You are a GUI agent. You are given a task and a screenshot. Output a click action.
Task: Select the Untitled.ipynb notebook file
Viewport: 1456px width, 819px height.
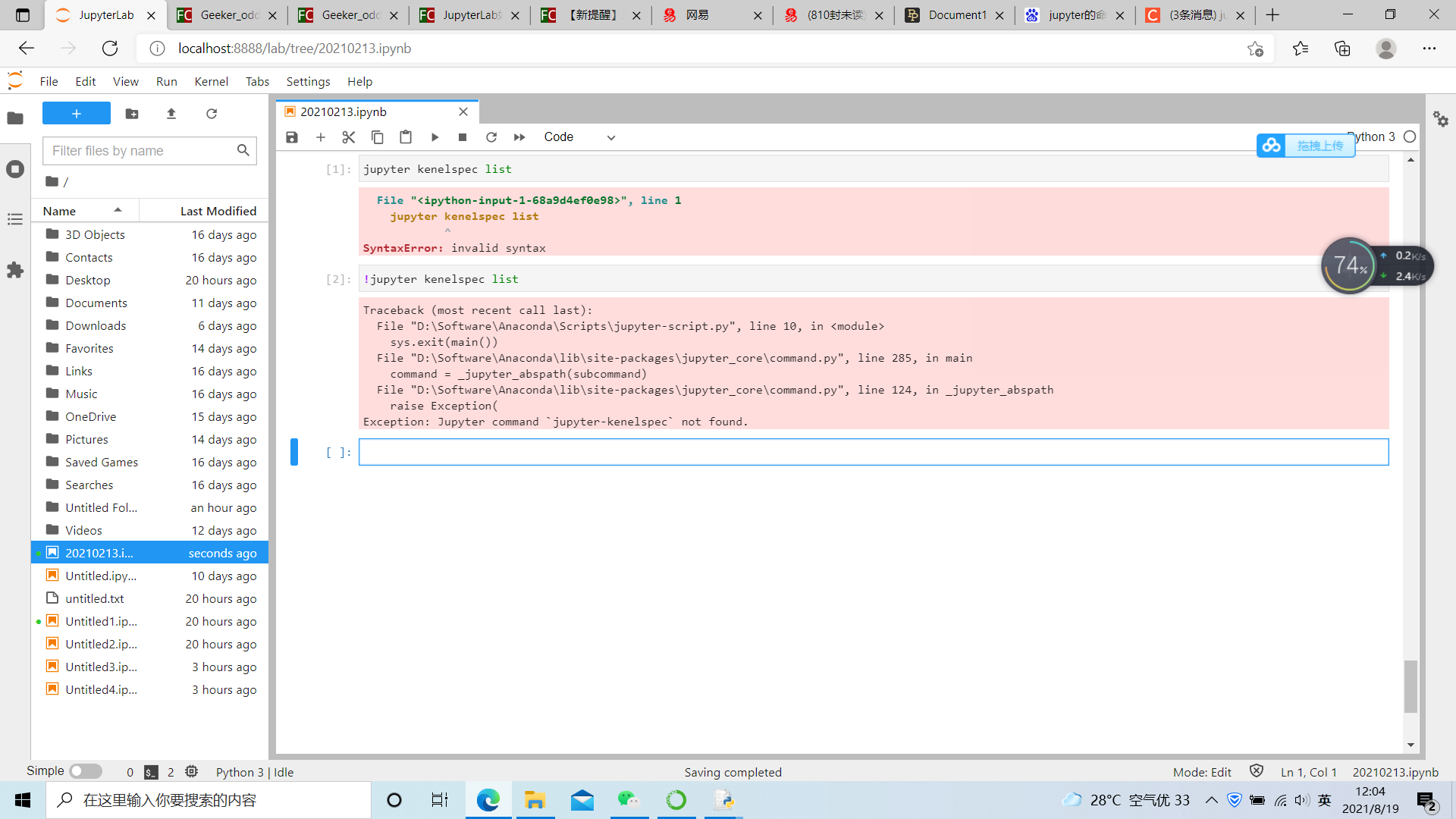coord(149,576)
